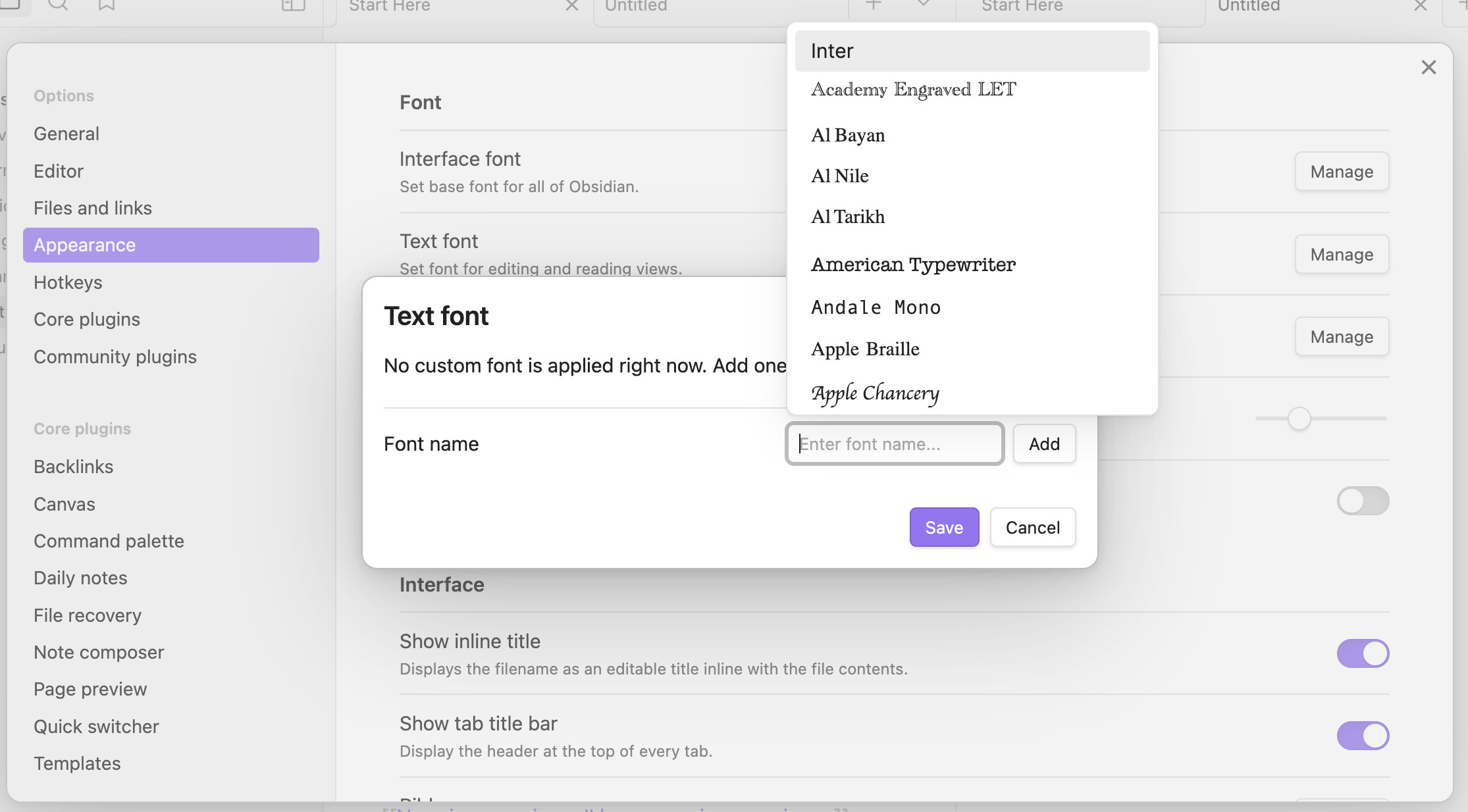The image size is (1468, 812).
Task: Click the sidebar layout toggle icon
Action: (293, 5)
